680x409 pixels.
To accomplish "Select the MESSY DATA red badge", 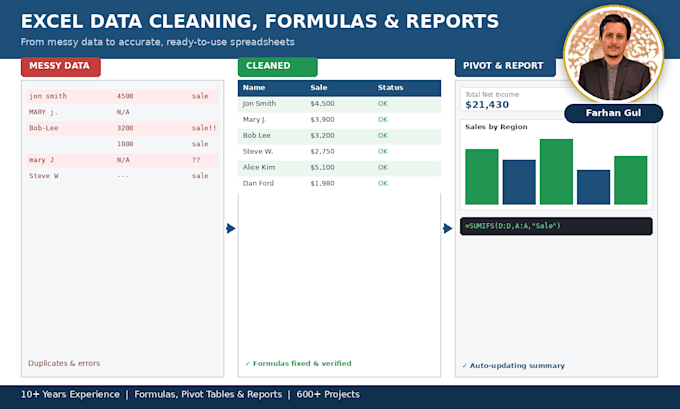I will tap(61, 66).
